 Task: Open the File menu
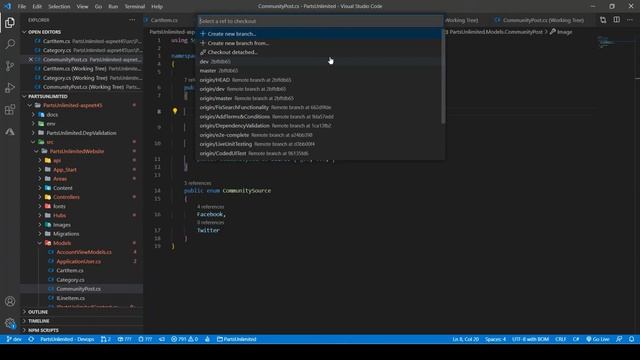coord(22,7)
